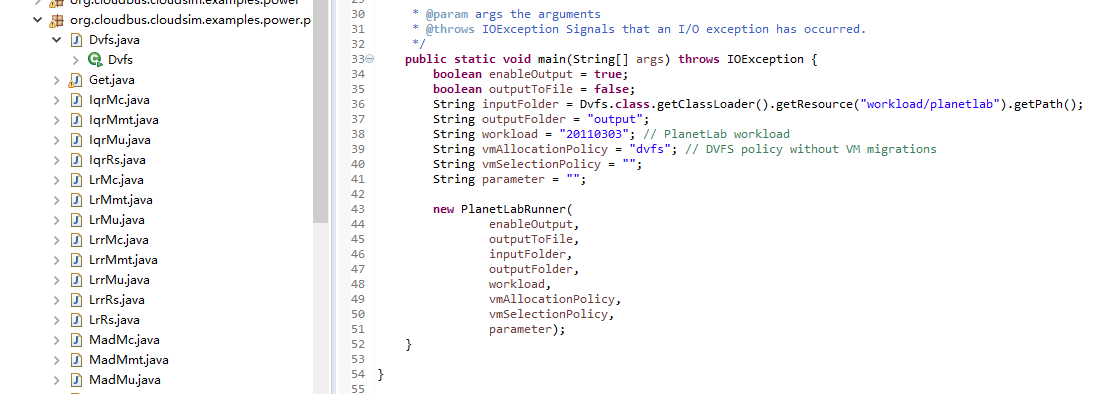
Task: Click line number 43 in the gutter
Action: coord(357,209)
